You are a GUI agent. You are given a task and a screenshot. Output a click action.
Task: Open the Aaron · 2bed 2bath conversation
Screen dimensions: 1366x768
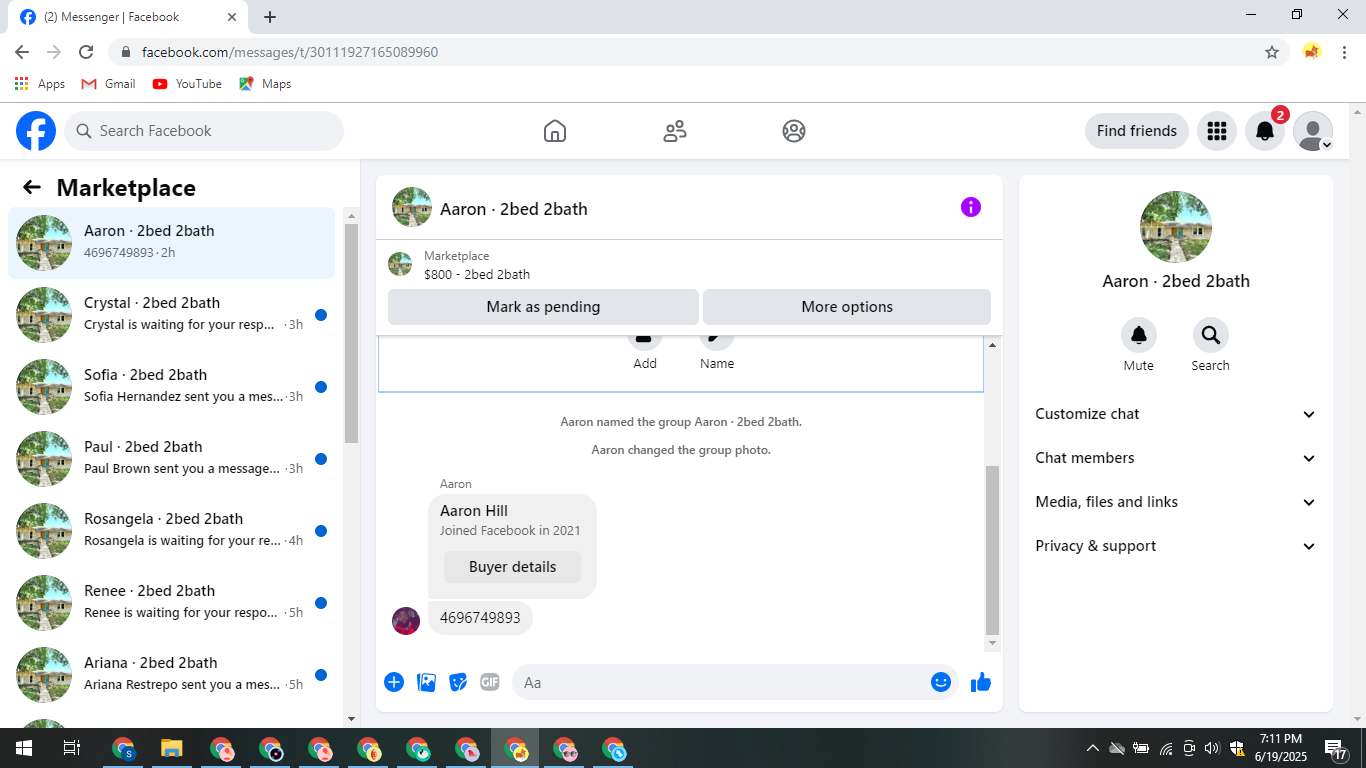[x=171, y=243]
